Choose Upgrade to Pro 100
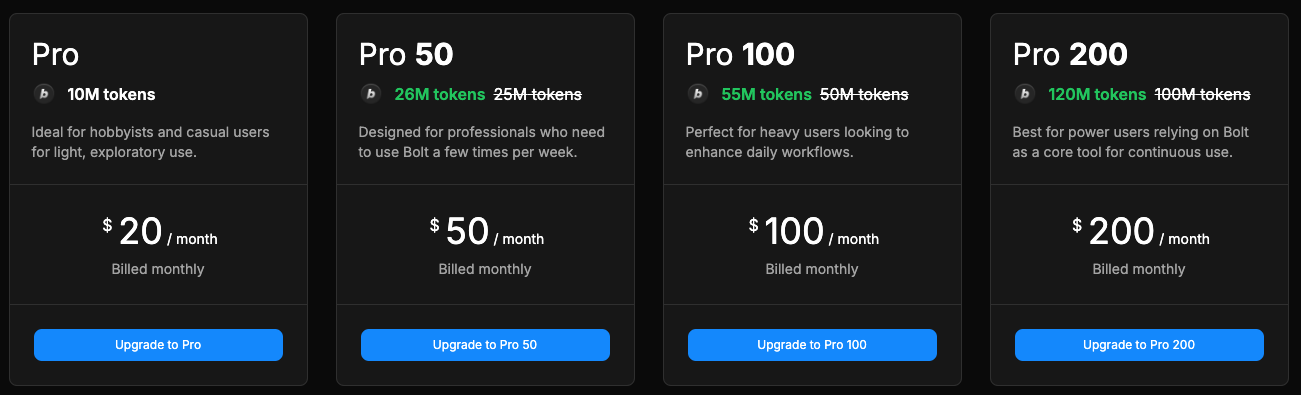 point(812,345)
